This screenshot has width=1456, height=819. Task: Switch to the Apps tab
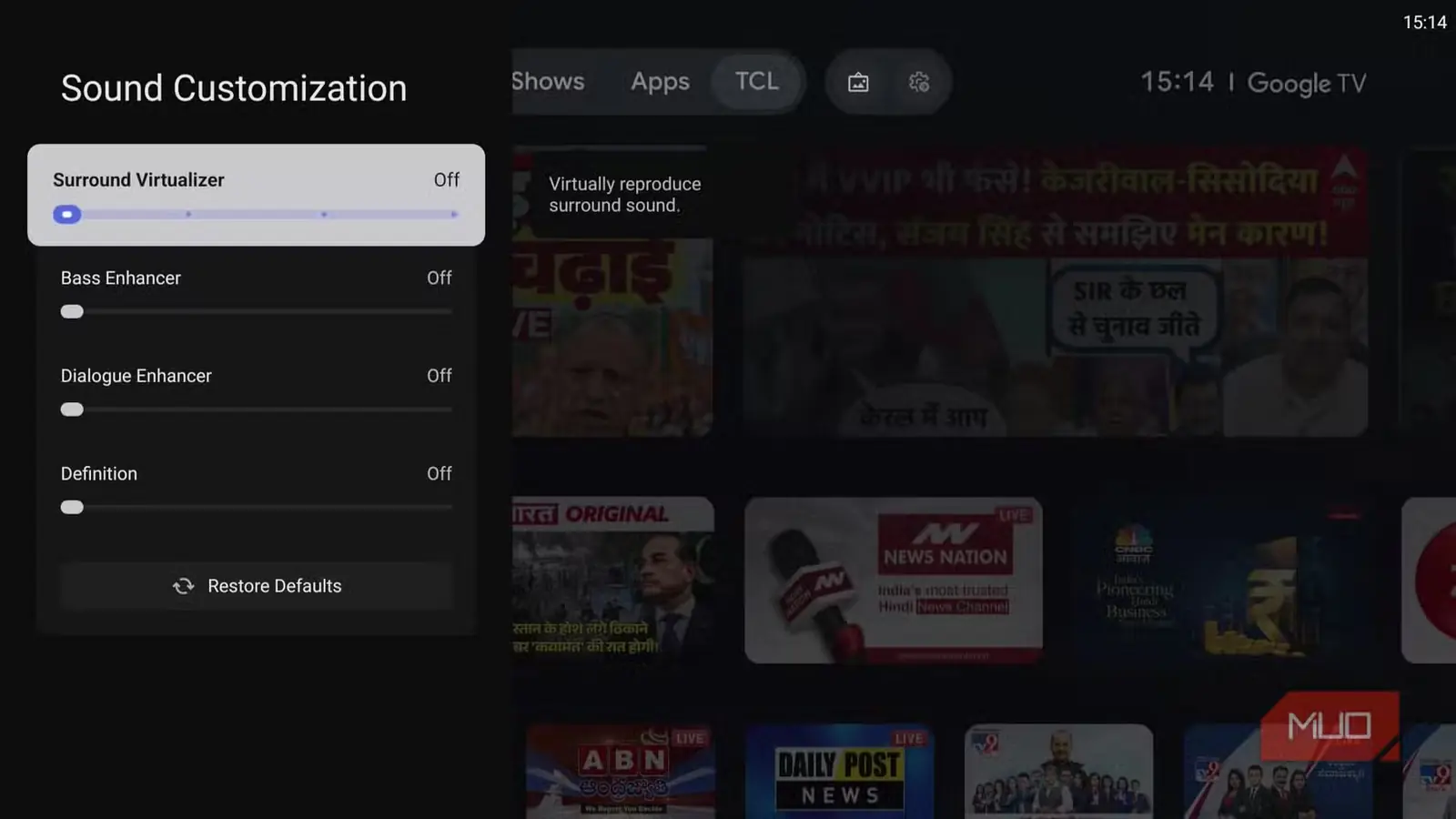click(660, 82)
